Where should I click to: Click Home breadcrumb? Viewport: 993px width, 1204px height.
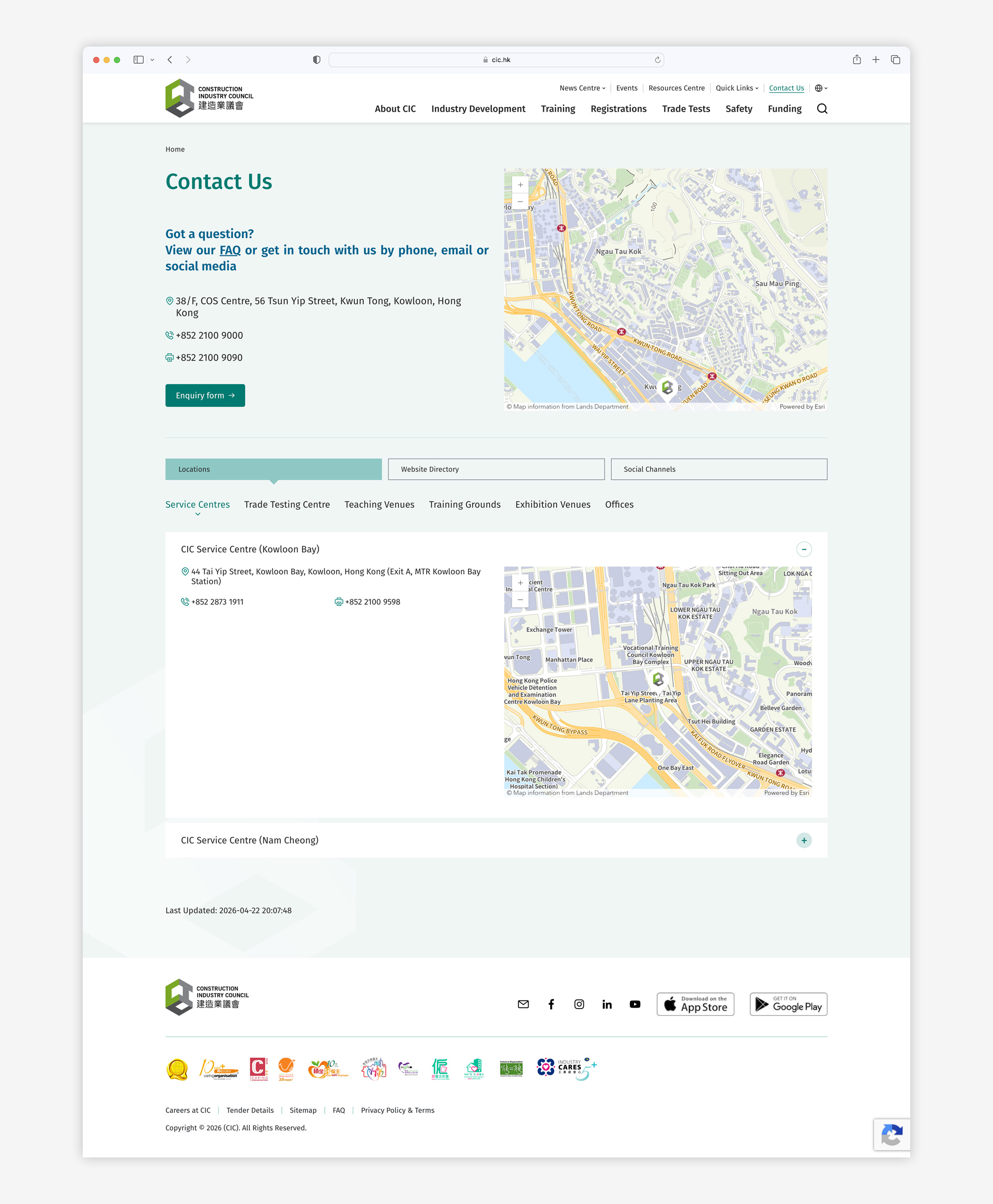pyautogui.click(x=175, y=149)
